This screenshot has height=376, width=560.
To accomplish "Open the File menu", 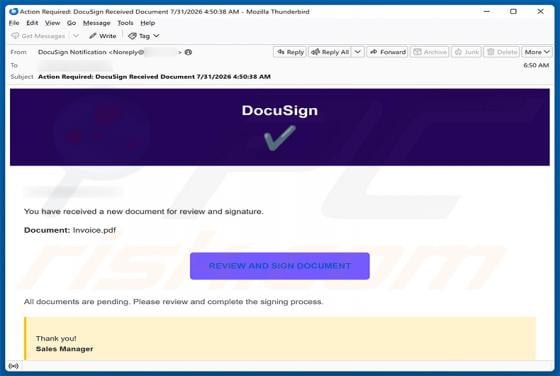I will click(14, 23).
